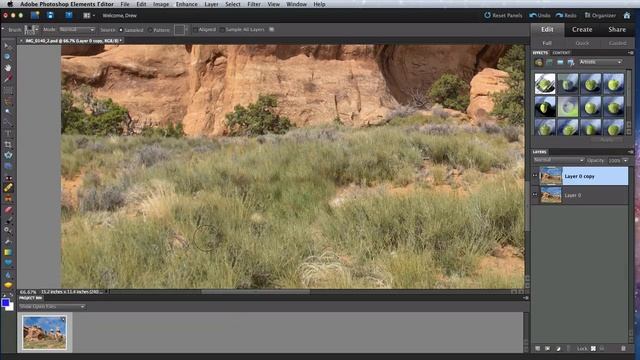Select the Hand tool
Viewport: 640px width, 360px height.
[x=8, y=68]
